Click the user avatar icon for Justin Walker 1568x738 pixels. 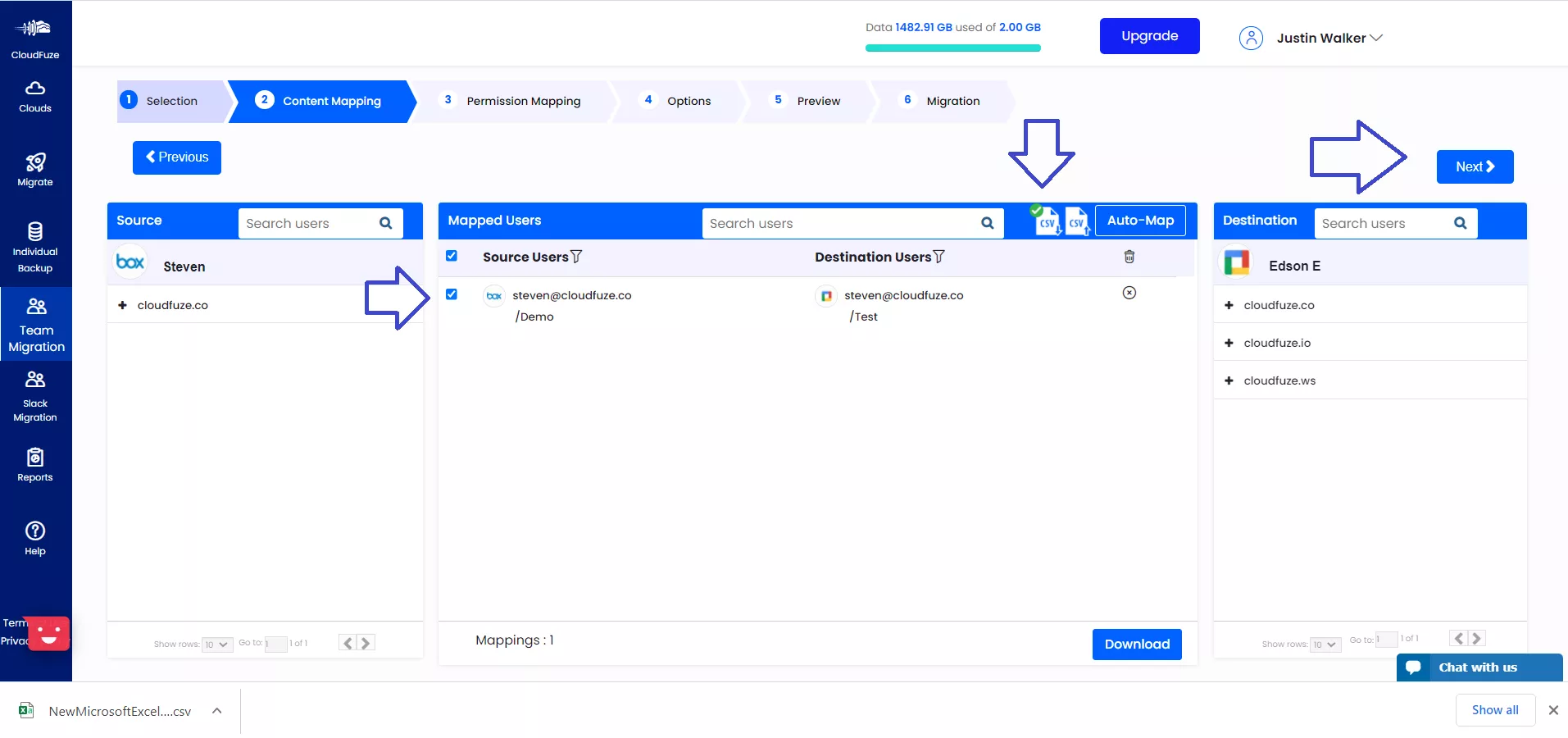pyautogui.click(x=1251, y=38)
